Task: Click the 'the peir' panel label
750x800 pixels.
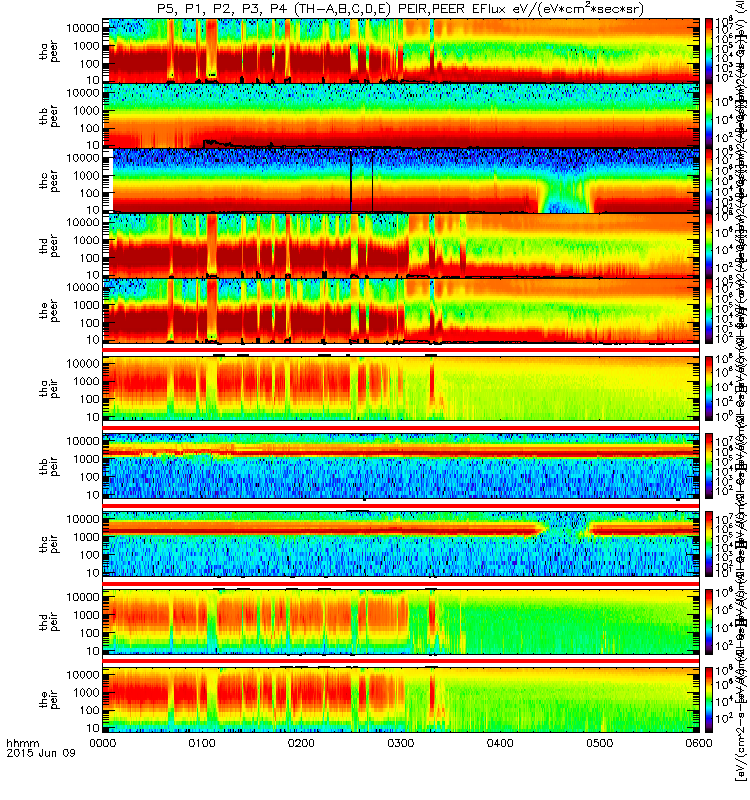Action: tap(49, 699)
